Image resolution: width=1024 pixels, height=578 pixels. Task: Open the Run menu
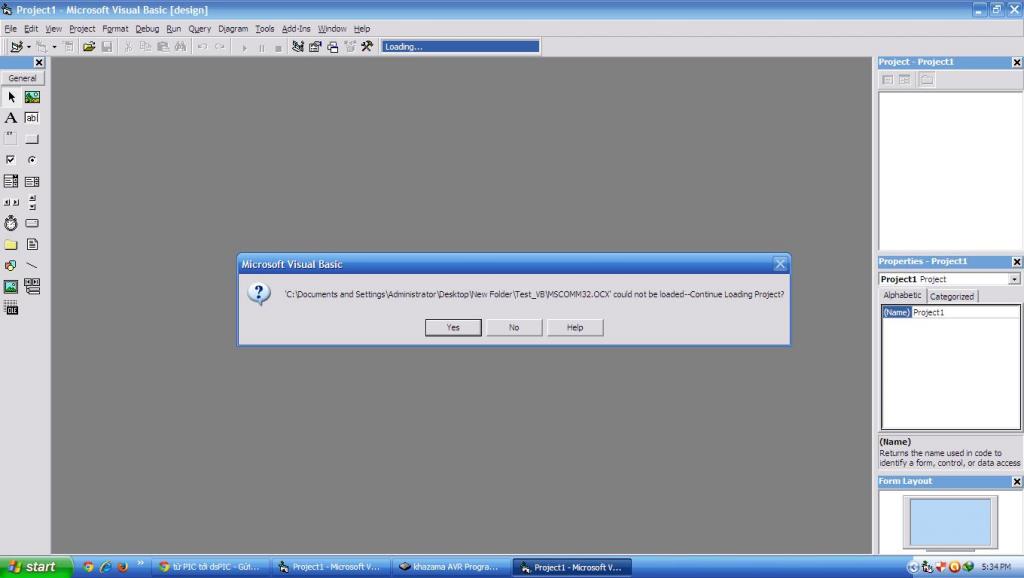click(x=173, y=29)
